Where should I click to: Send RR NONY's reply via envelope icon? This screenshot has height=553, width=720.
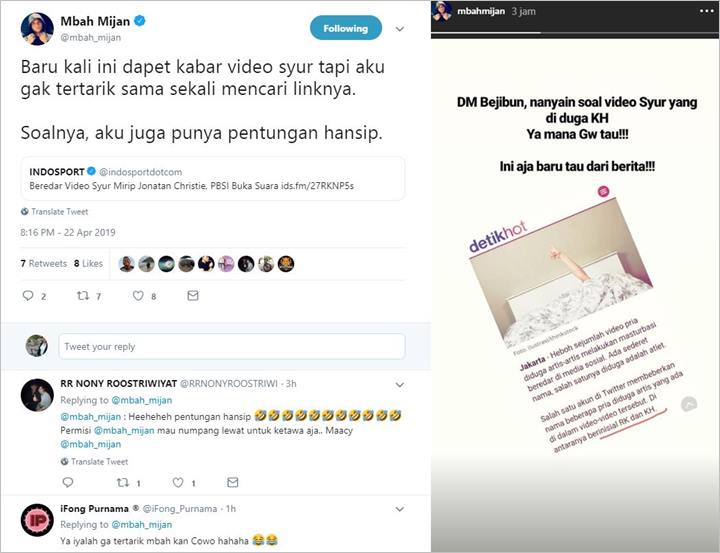click(x=233, y=482)
